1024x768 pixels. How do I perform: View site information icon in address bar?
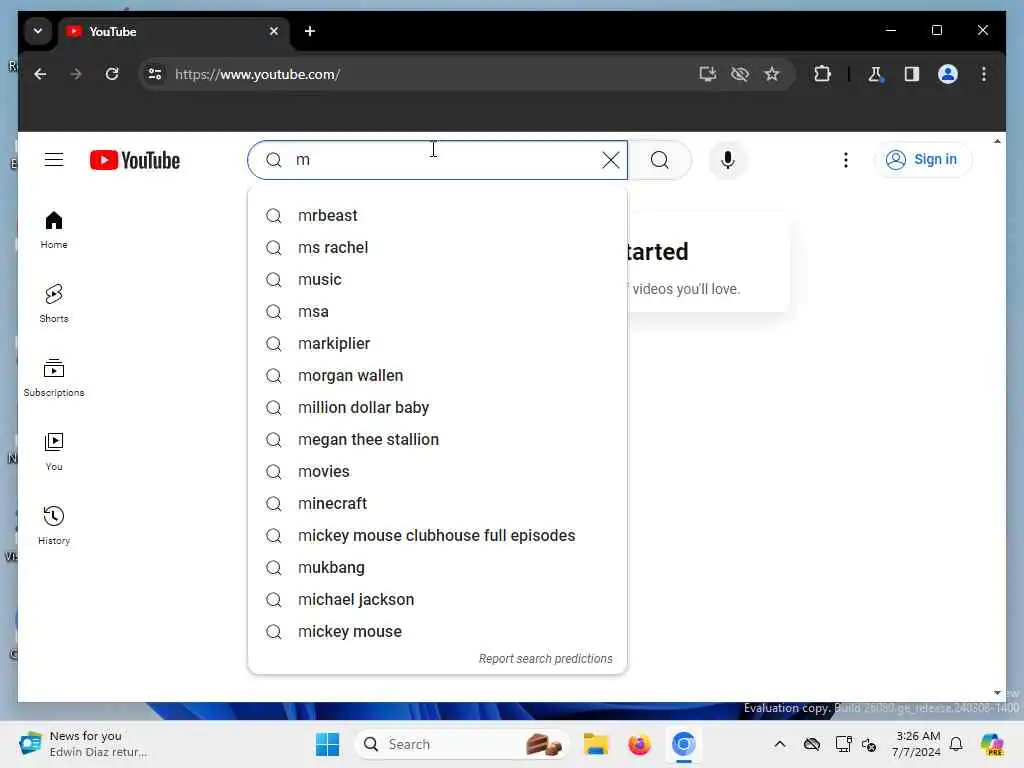coord(155,74)
